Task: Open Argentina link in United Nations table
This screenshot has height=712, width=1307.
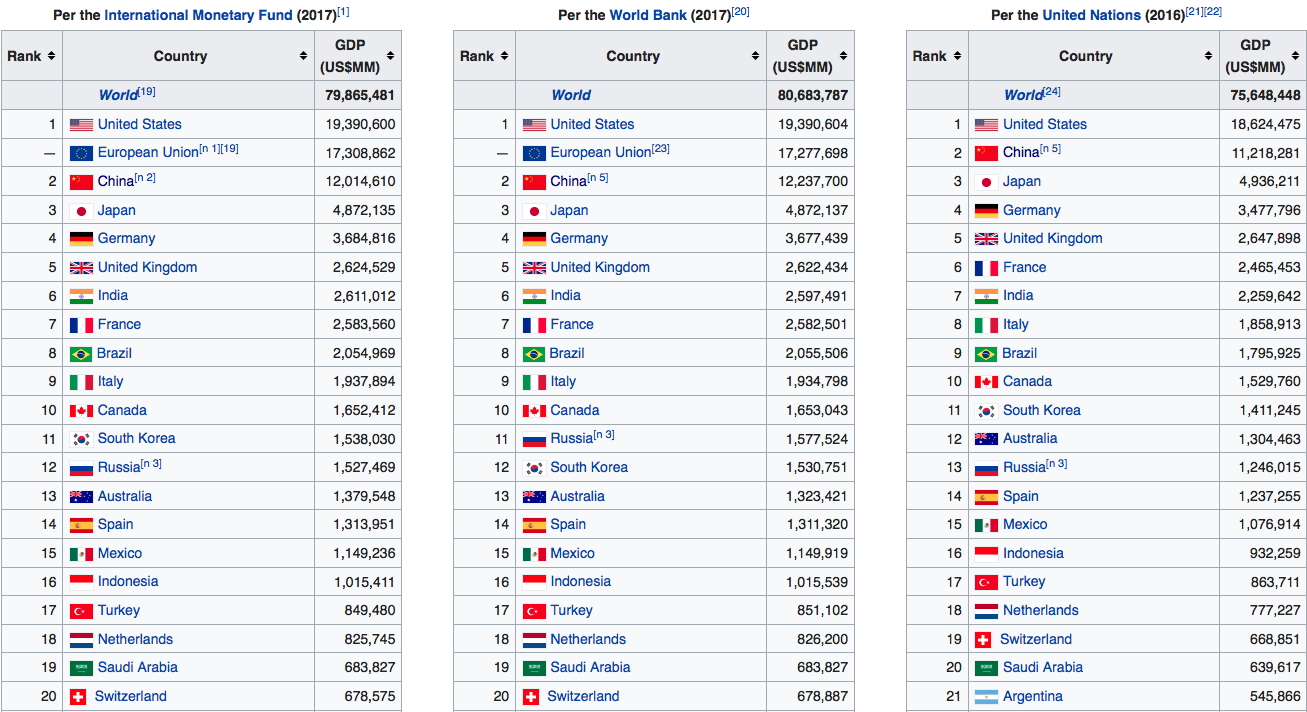Action: tap(1033, 697)
